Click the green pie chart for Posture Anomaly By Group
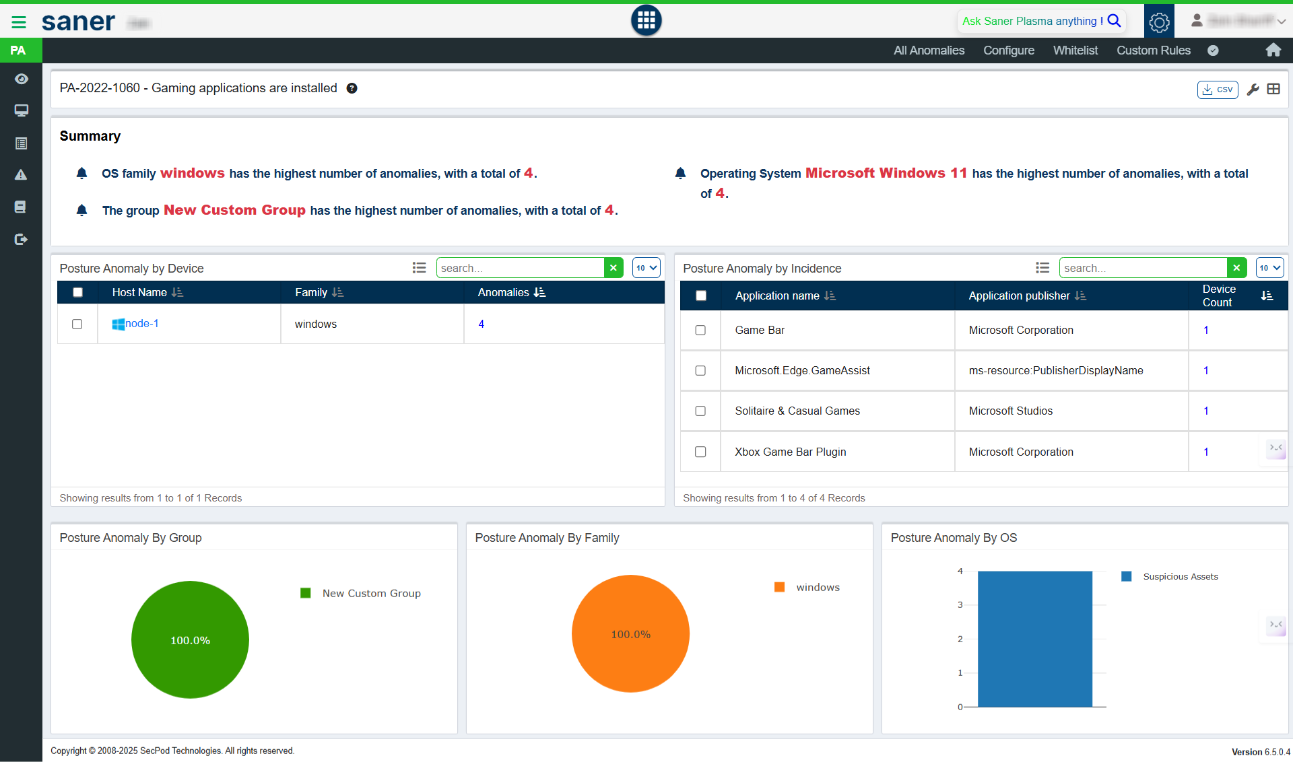Screen dimensions: 1293x762 click(x=189, y=639)
